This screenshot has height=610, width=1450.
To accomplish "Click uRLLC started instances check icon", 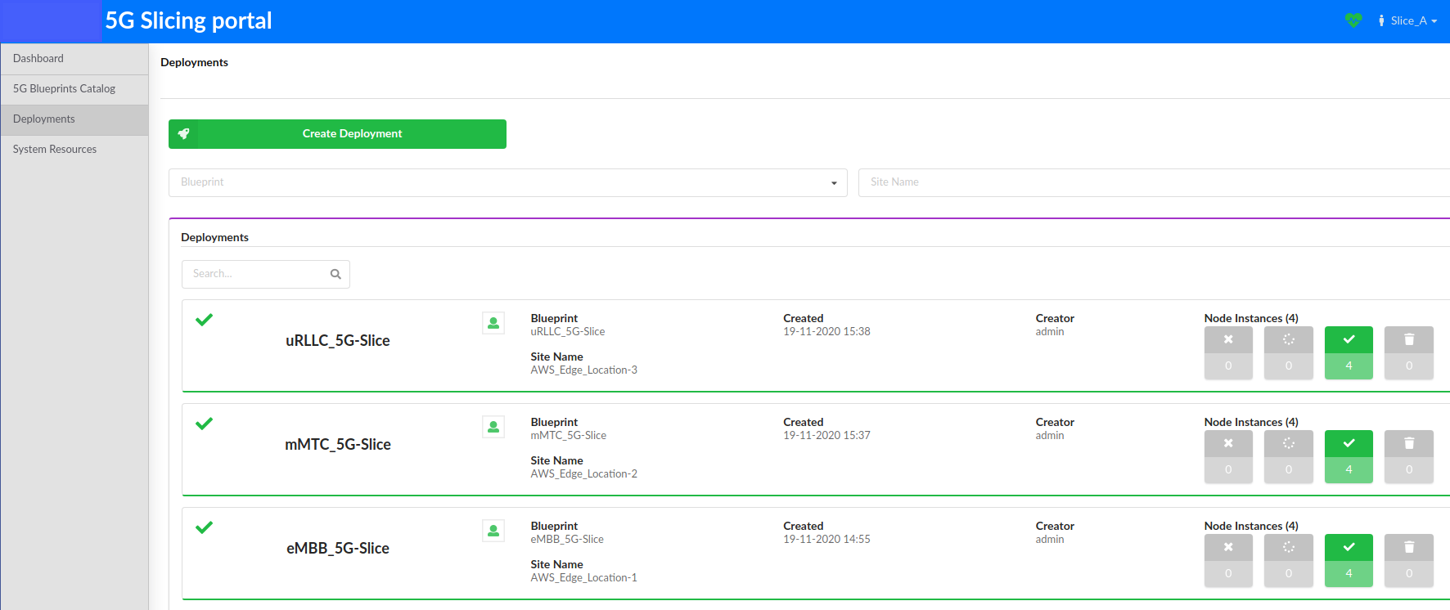I will (x=1349, y=340).
